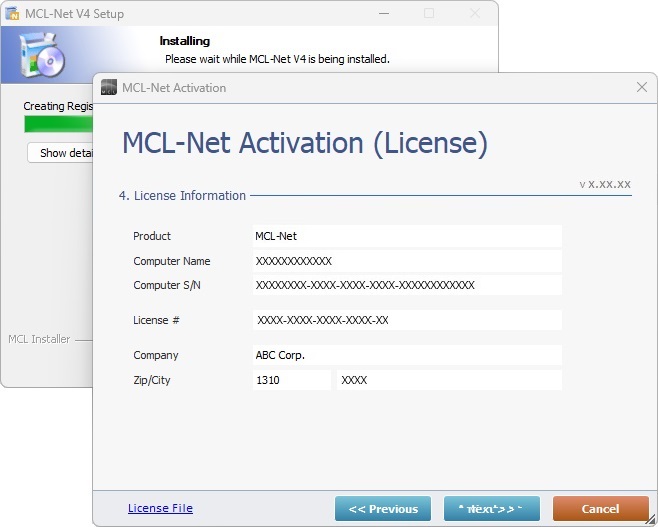Open the License File link
Viewport: 658px width, 527px height.
coord(160,508)
